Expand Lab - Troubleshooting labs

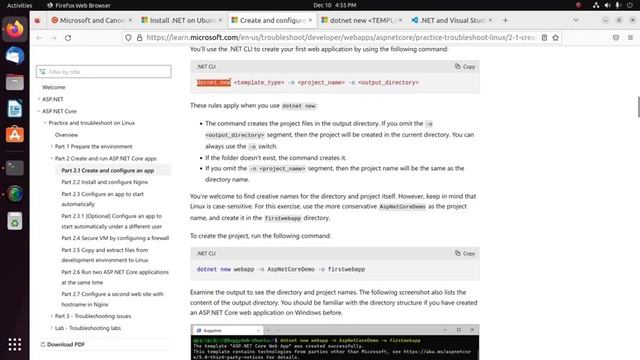point(52,328)
